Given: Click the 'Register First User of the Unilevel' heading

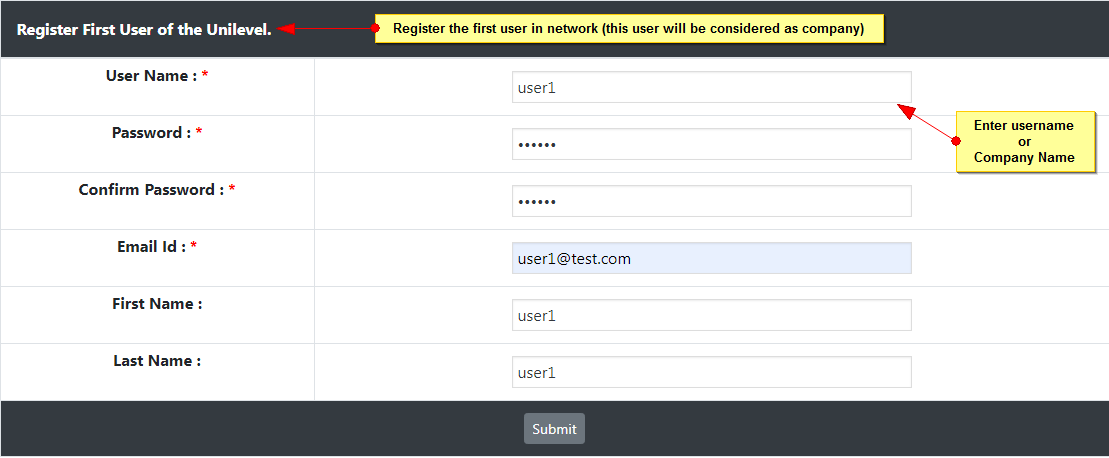Looking at the screenshot, I should point(144,29).
